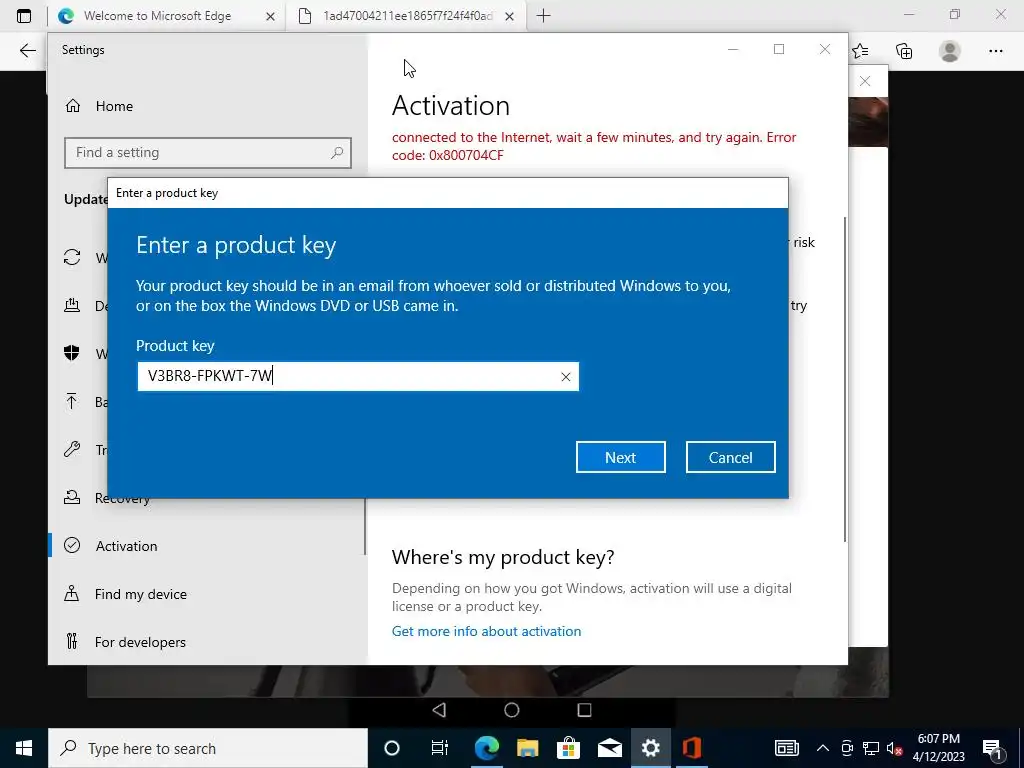The width and height of the screenshot is (1024, 768).
Task: Close the 1ad47004211ee browser tab
Action: click(510, 17)
